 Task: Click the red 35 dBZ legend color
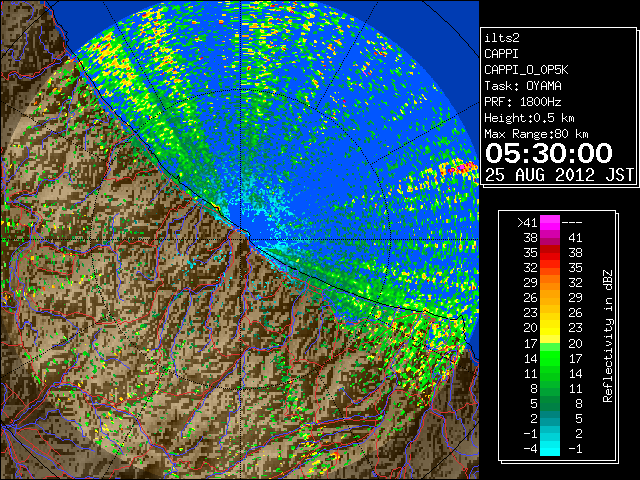(x=550, y=253)
